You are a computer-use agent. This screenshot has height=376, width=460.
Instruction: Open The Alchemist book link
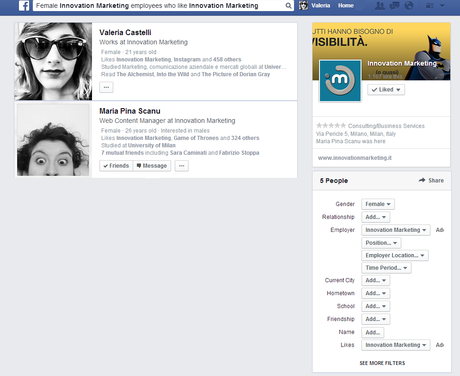[x=135, y=74]
